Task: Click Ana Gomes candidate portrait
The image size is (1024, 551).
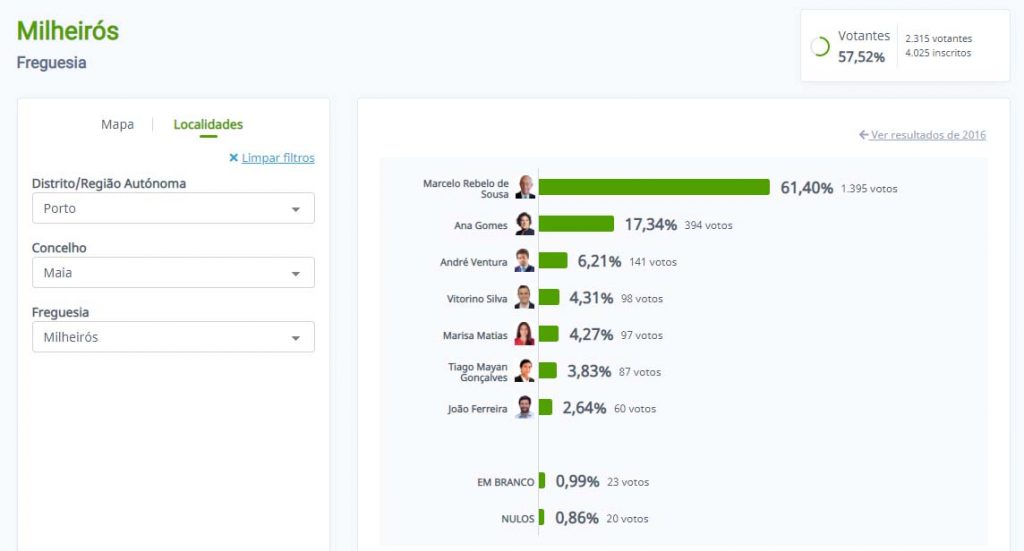Action: (x=525, y=224)
